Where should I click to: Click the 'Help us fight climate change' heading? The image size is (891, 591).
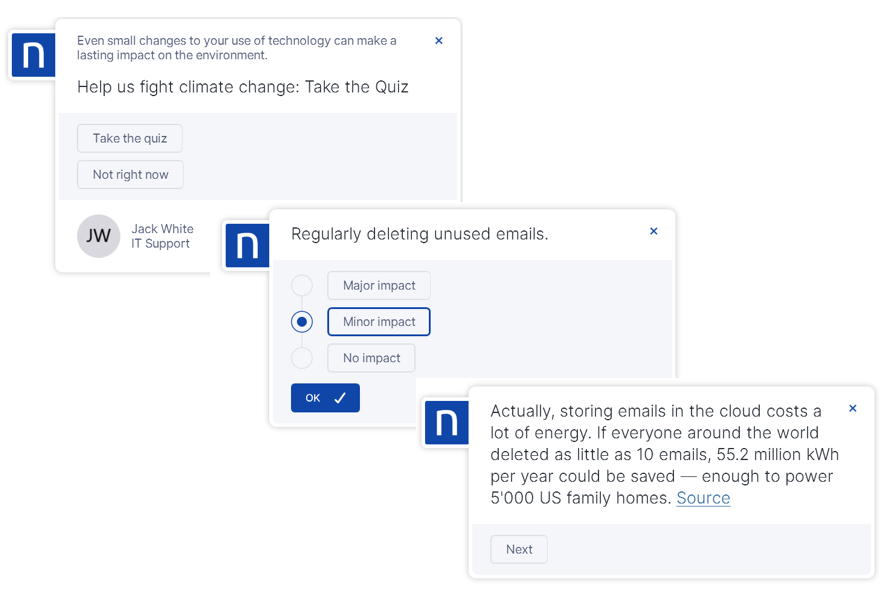(243, 87)
